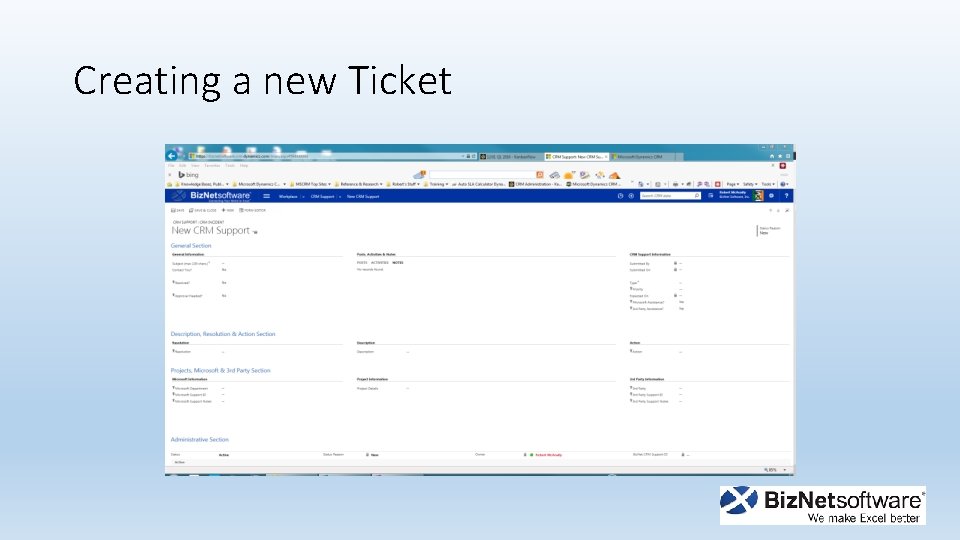Open the New CRM Support title dropdown
The height and width of the screenshot is (540, 960).
[255, 232]
